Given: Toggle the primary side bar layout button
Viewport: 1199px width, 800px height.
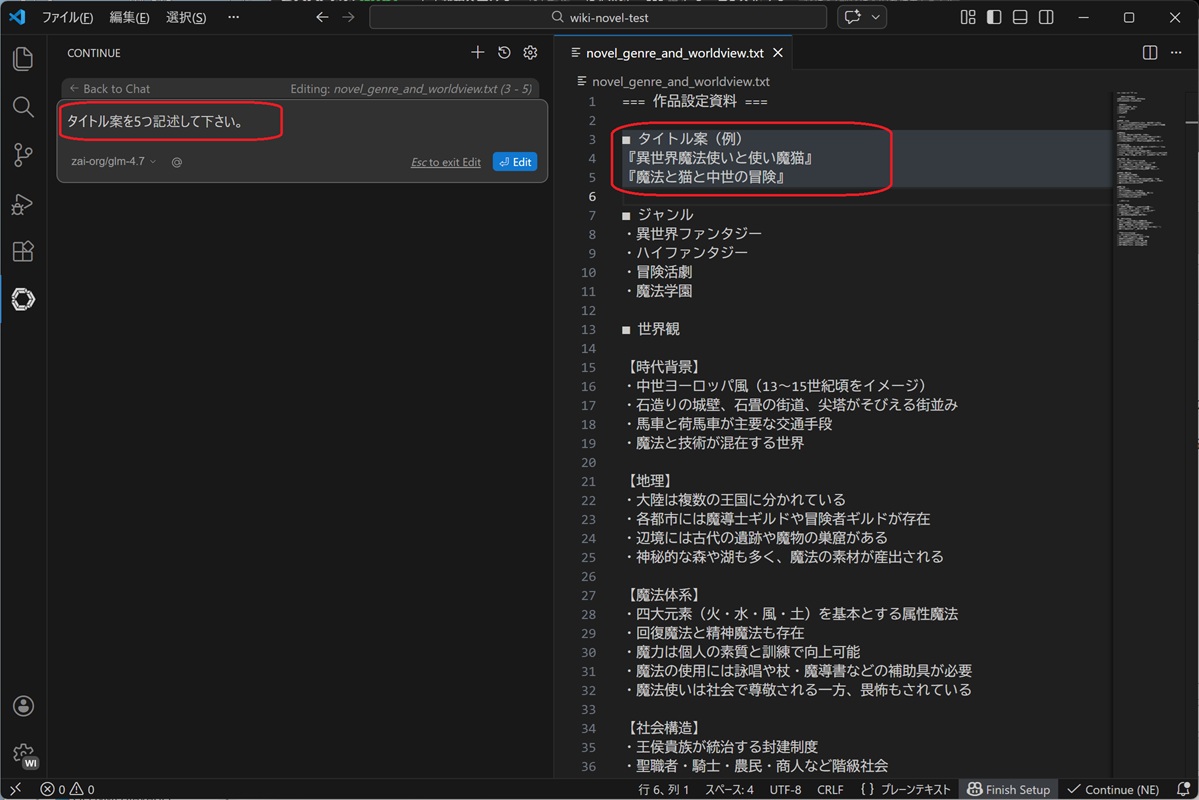Looking at the screenshot, I should tap(994, 18).
